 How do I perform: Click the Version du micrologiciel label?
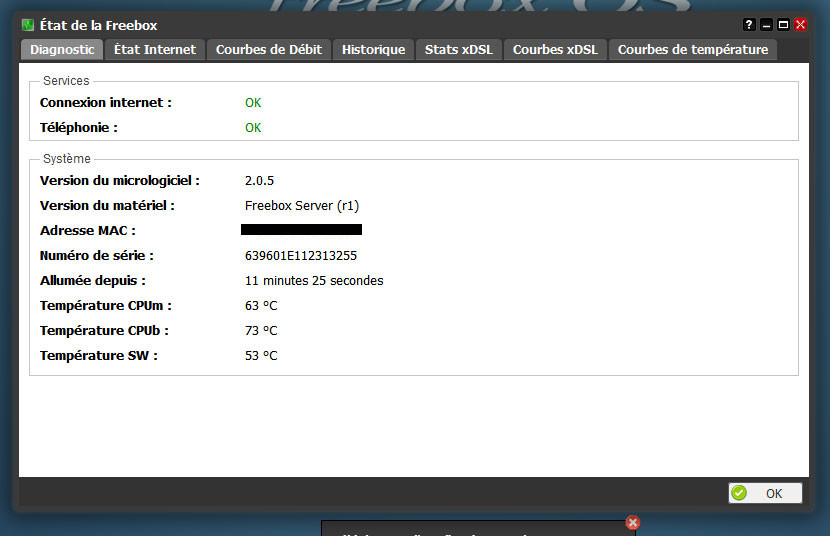click(x=120, y=180)
